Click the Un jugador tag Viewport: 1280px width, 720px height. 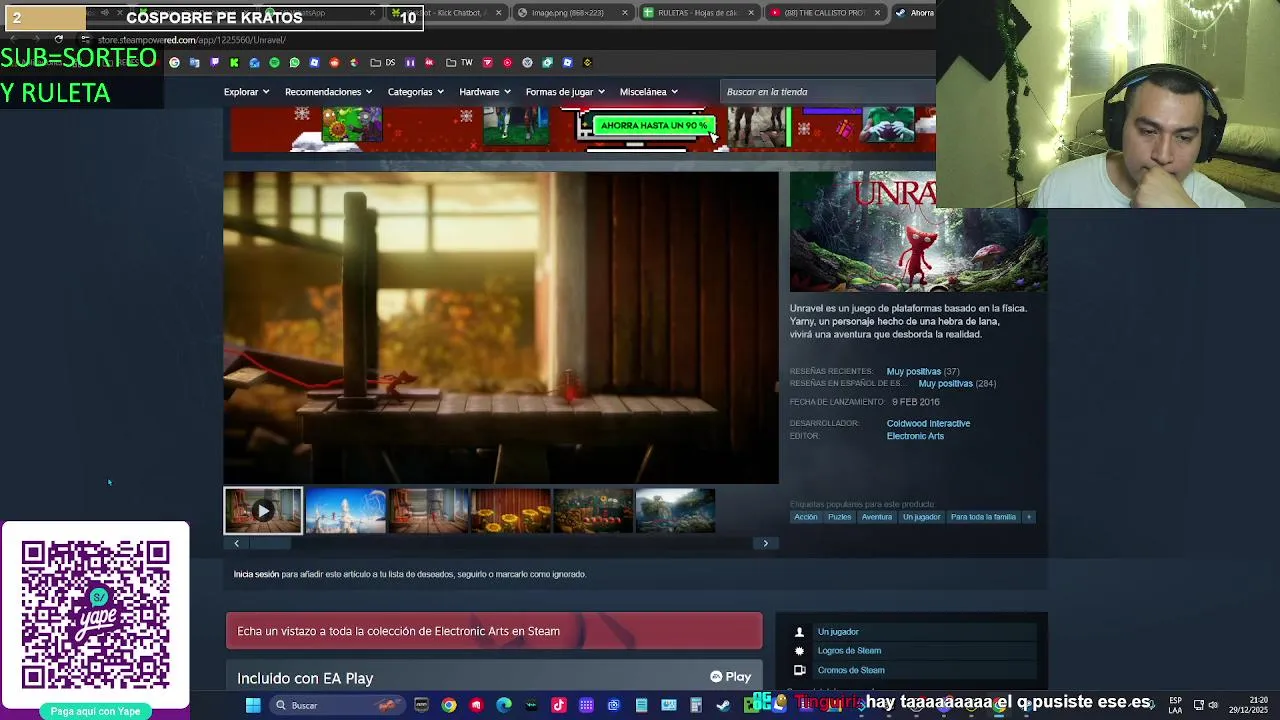tap(921, 517)
